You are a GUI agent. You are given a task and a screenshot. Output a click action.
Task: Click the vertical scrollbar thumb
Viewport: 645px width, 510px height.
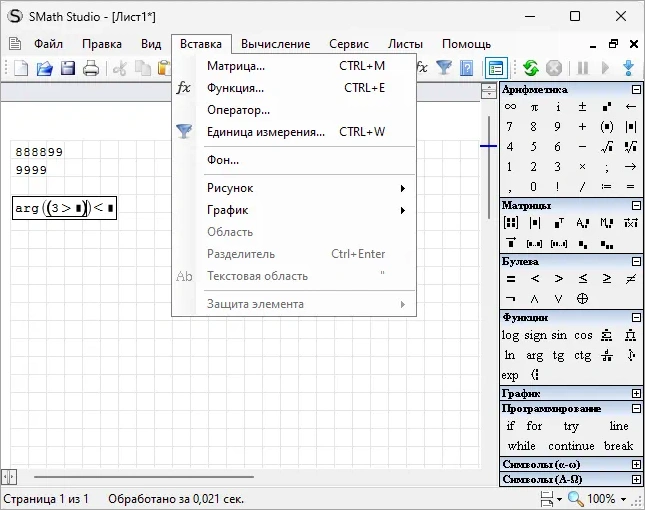pos(488,167)
